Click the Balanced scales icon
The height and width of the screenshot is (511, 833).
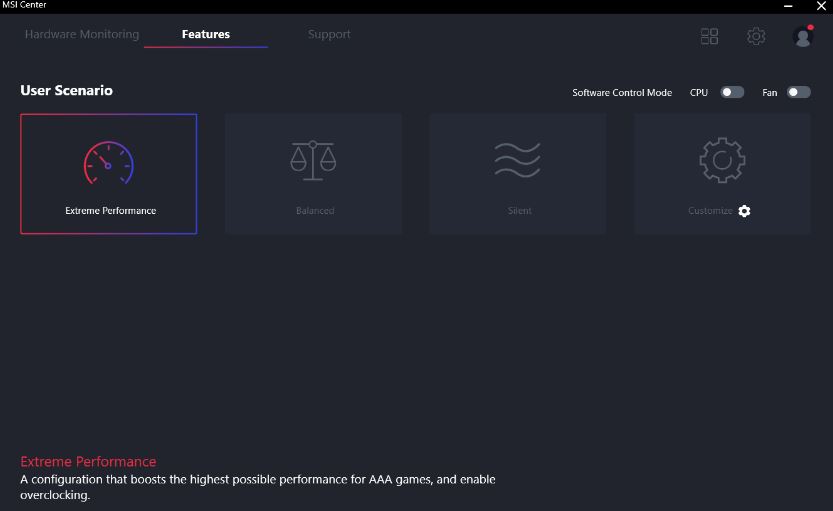[x=313, y=160]
